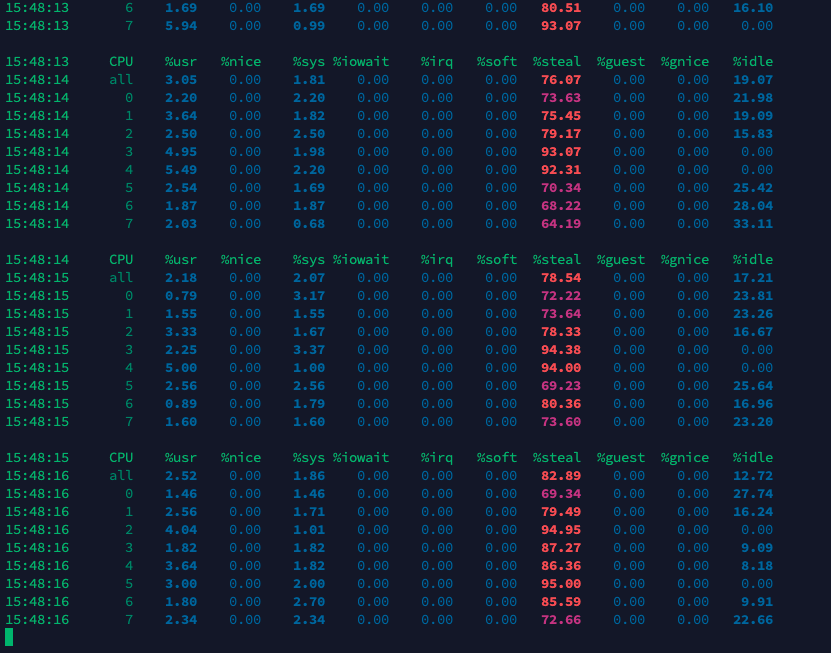Screen dimensions: 831x653
Task: Select the %idle value 9.91
Action: pos(757,603)
